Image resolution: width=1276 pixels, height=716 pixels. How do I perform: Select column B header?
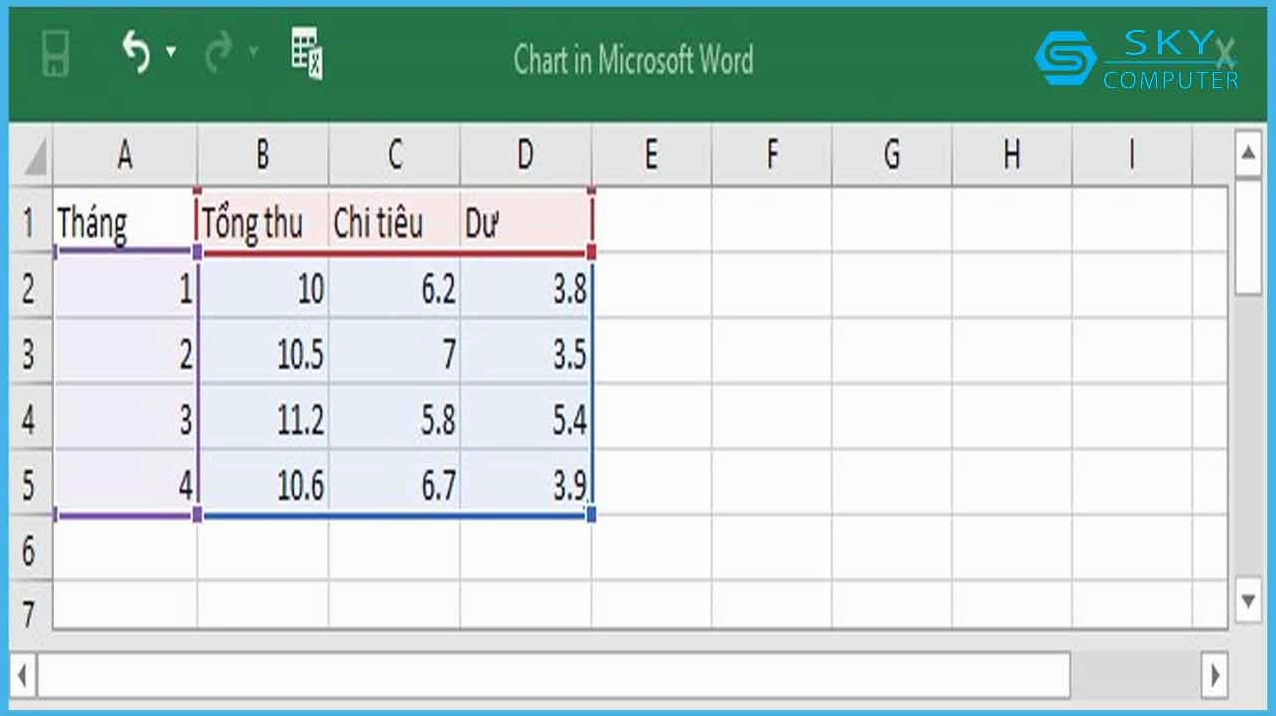(x=263, y=154)
